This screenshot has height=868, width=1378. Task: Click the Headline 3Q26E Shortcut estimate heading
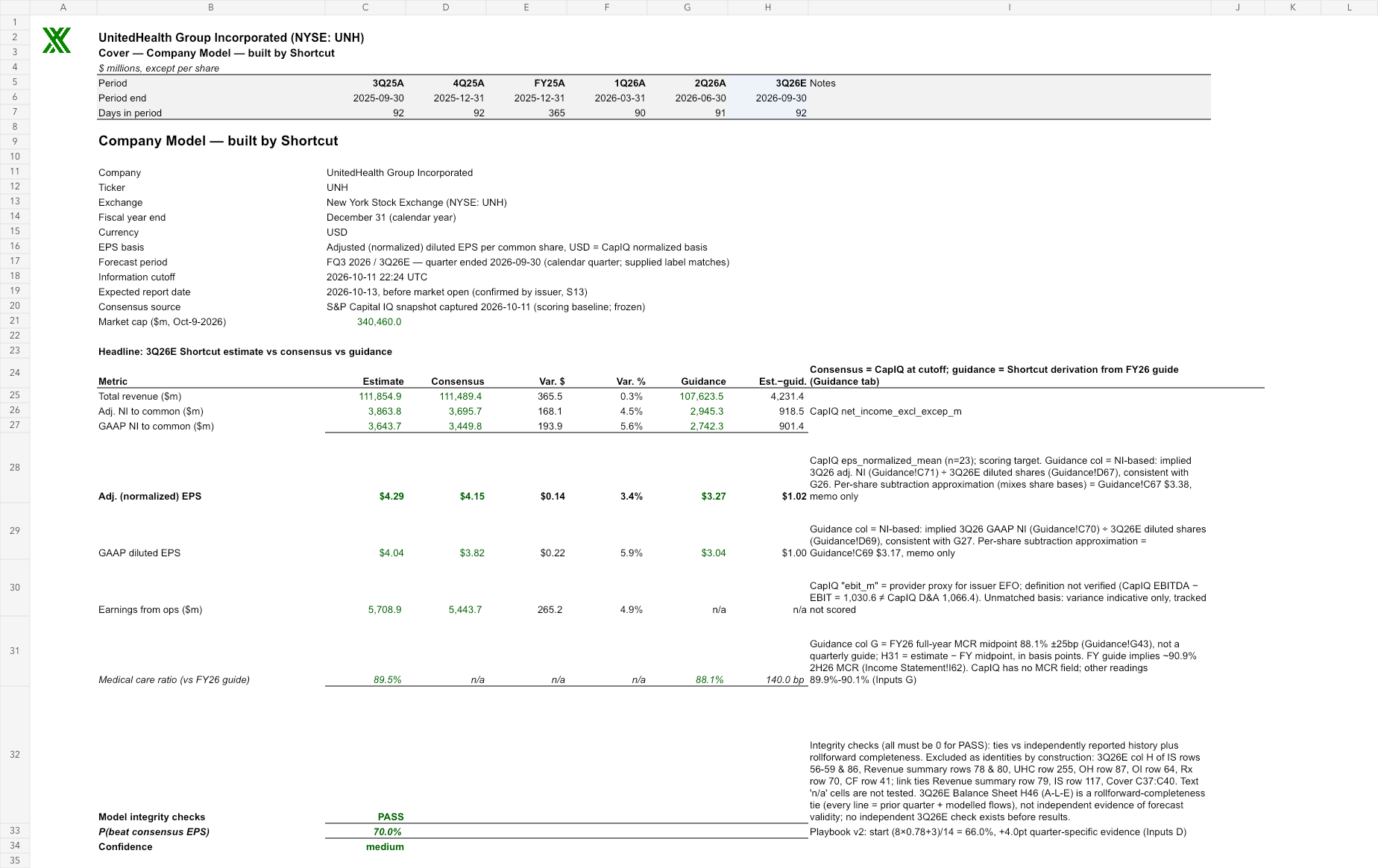[x=245, y=352]
